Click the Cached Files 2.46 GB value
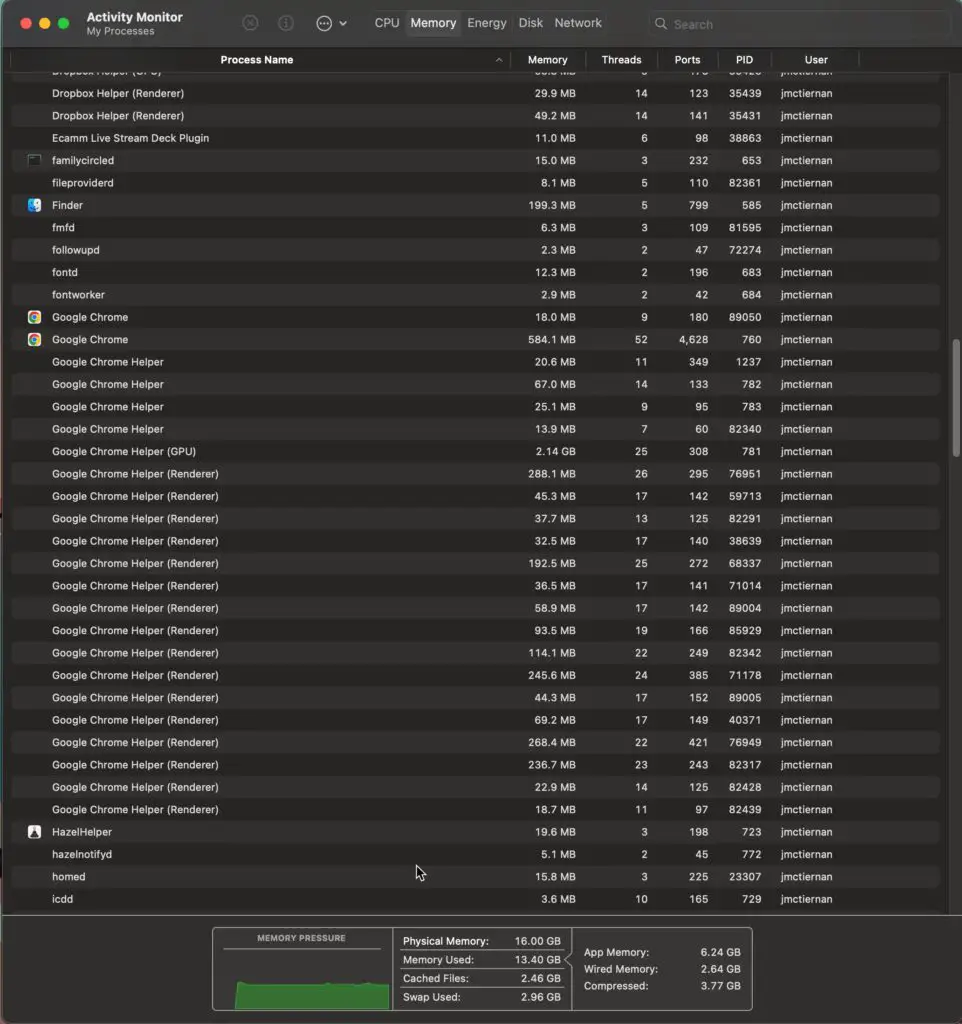 (541, 978)
